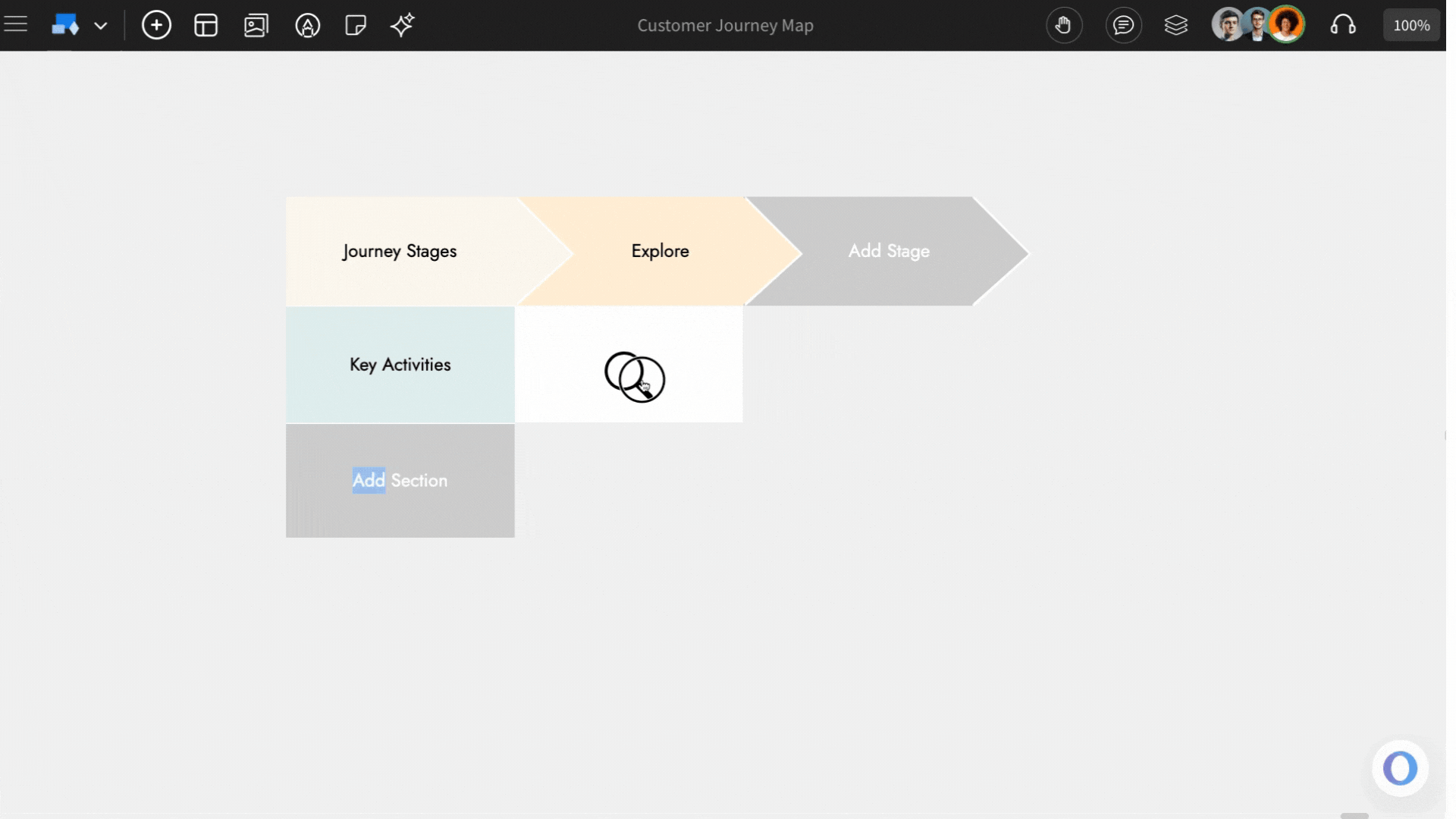Click the orange avatar in the collaborator list

coord(1287,24)
